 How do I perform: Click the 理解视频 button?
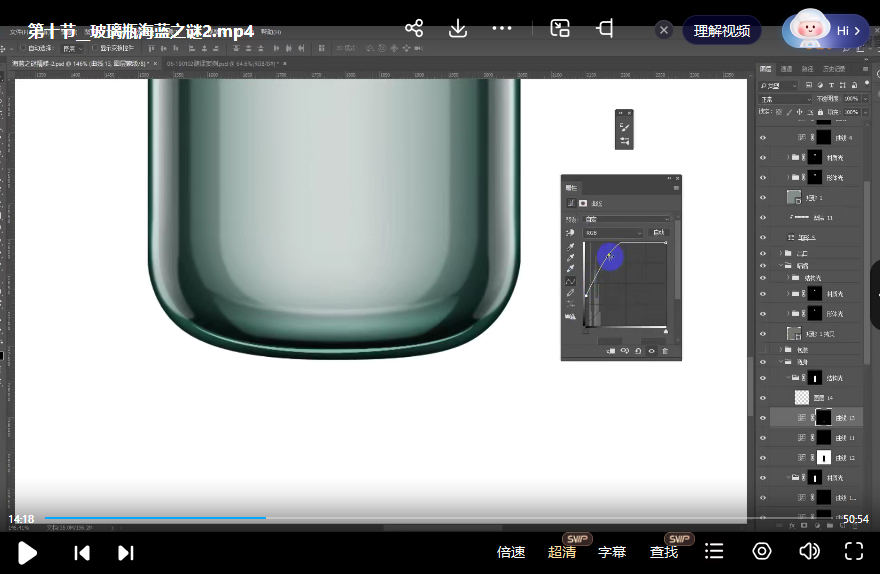[722, 31]
